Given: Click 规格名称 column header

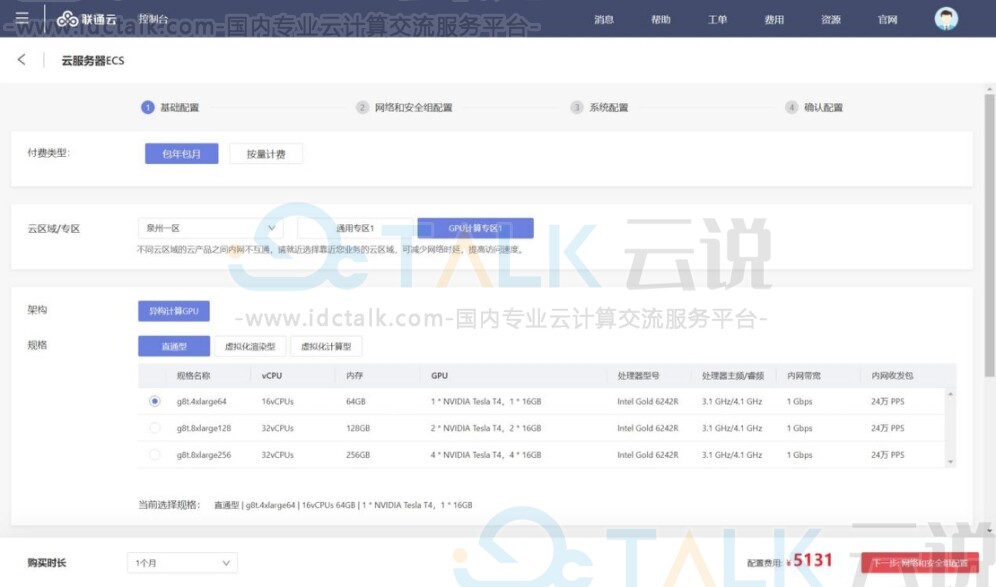Looking at the screenshot, I should (193, 375).
